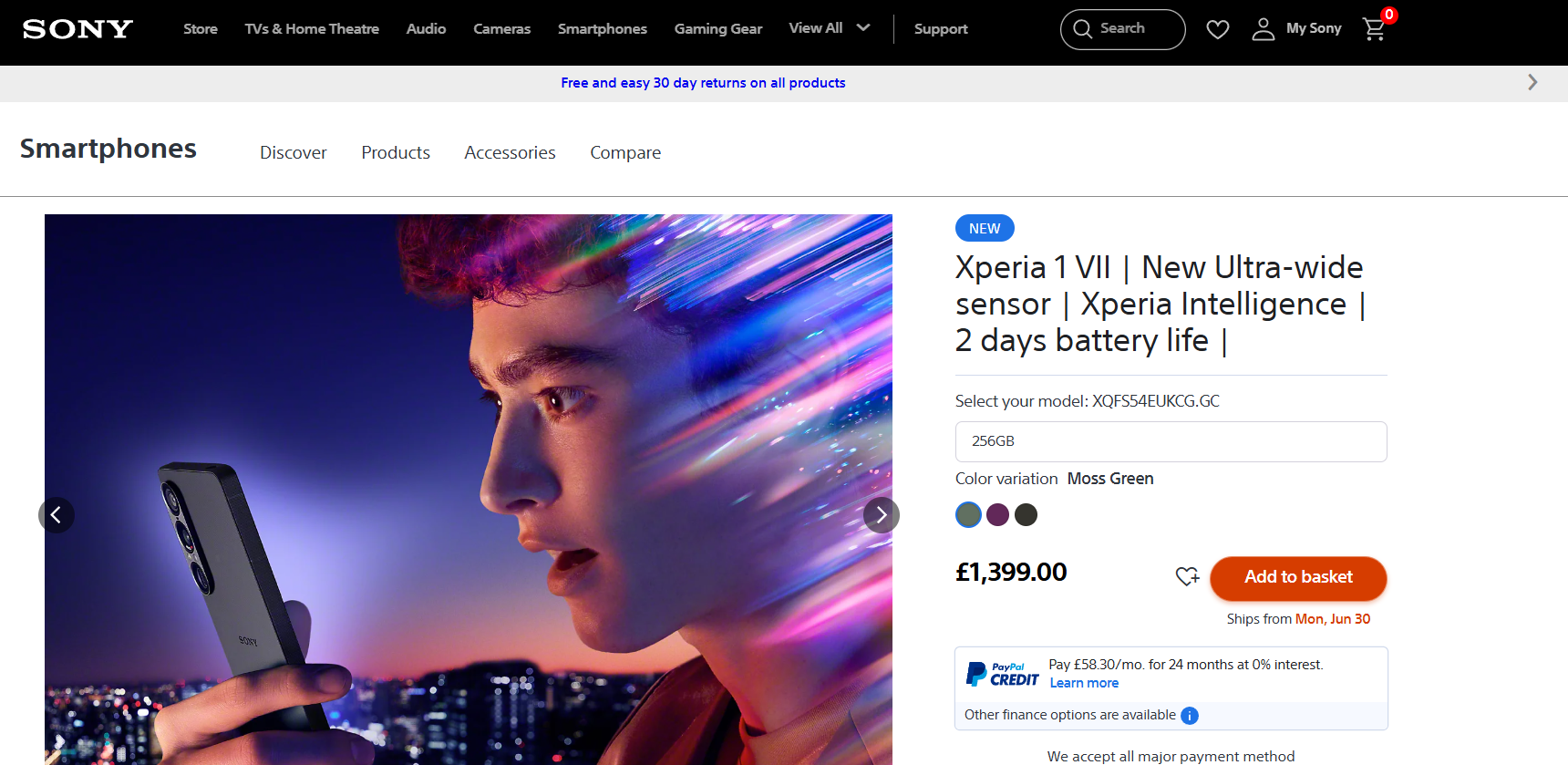Open the Cameras menu
This screenshot has height=765, width=1568.
point(501,29)
